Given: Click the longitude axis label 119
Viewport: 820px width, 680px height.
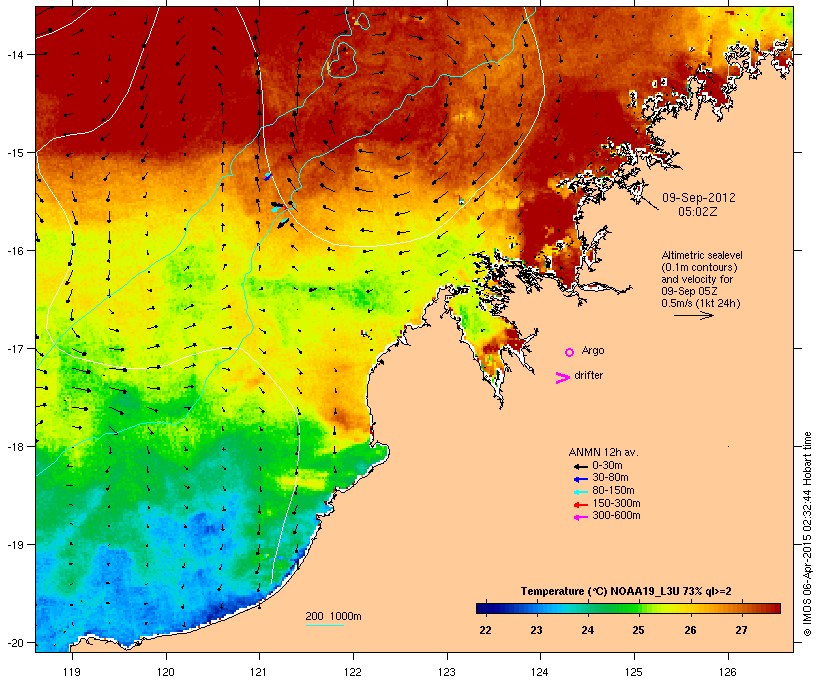Looking at the screenshot, I should (72, 672).
